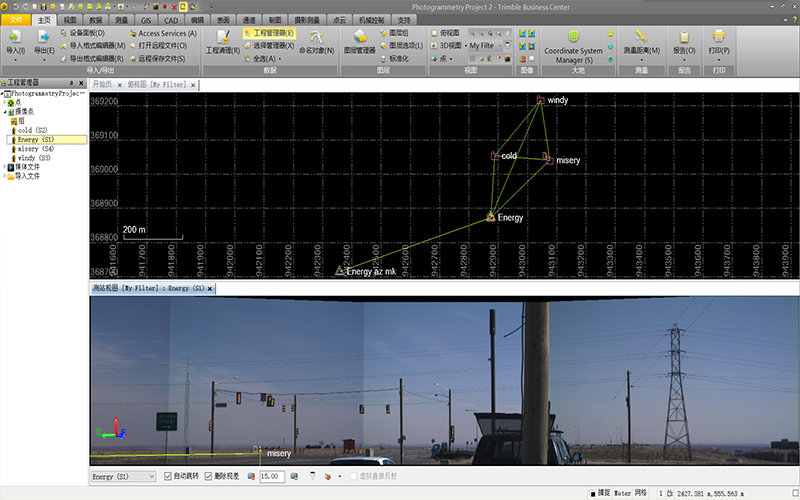Viewport: 800px width, 500px height.
Task: Pin the 工程管理器 panel
Action: 71,83
